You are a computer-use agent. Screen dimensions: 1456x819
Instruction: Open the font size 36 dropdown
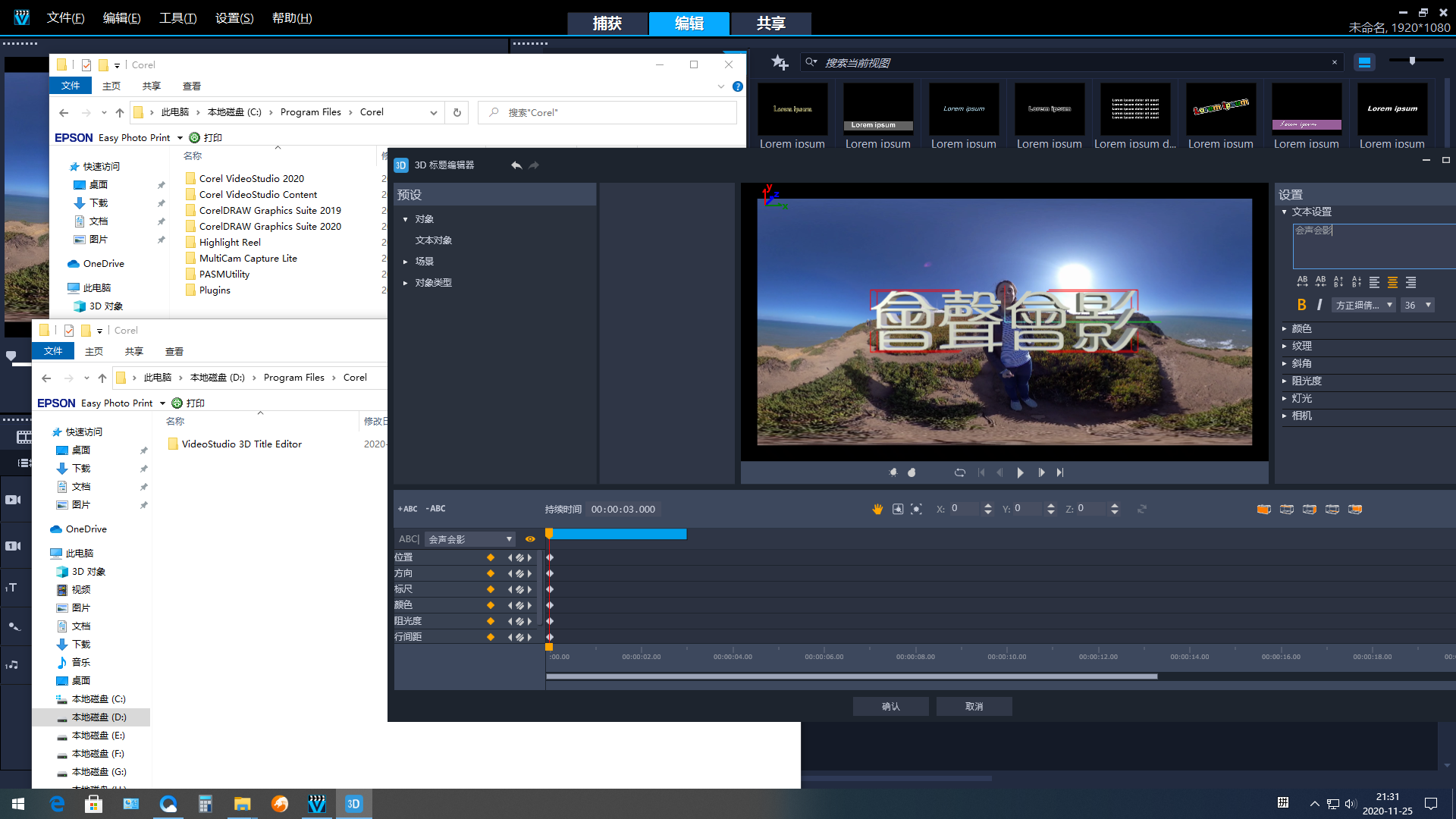click(x=1417, y=305)
